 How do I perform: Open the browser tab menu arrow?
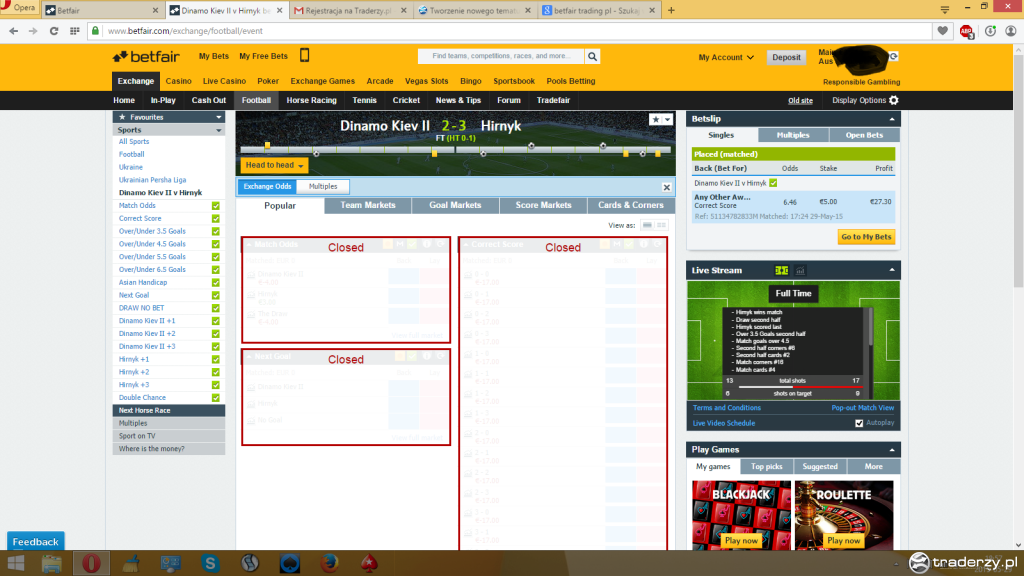click(944, 9)
